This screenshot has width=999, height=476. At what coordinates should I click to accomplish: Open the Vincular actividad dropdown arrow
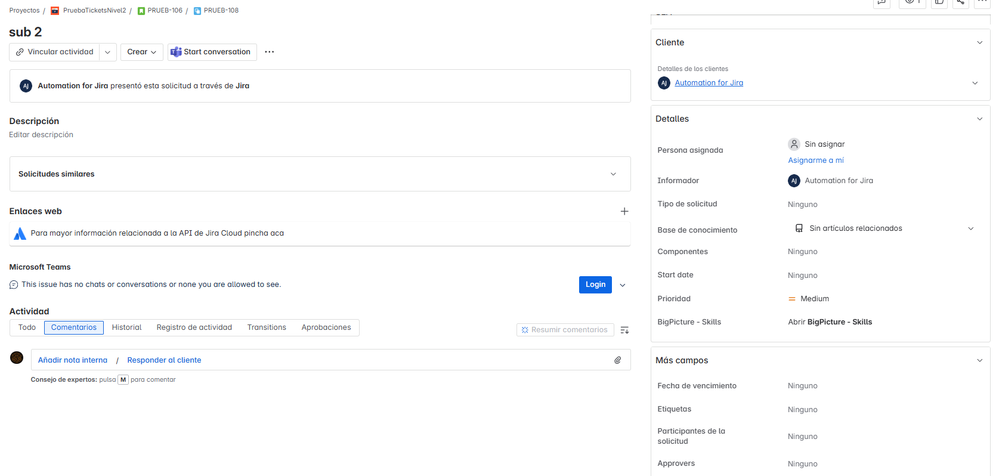pyautogui.click(x=108, y=52)
